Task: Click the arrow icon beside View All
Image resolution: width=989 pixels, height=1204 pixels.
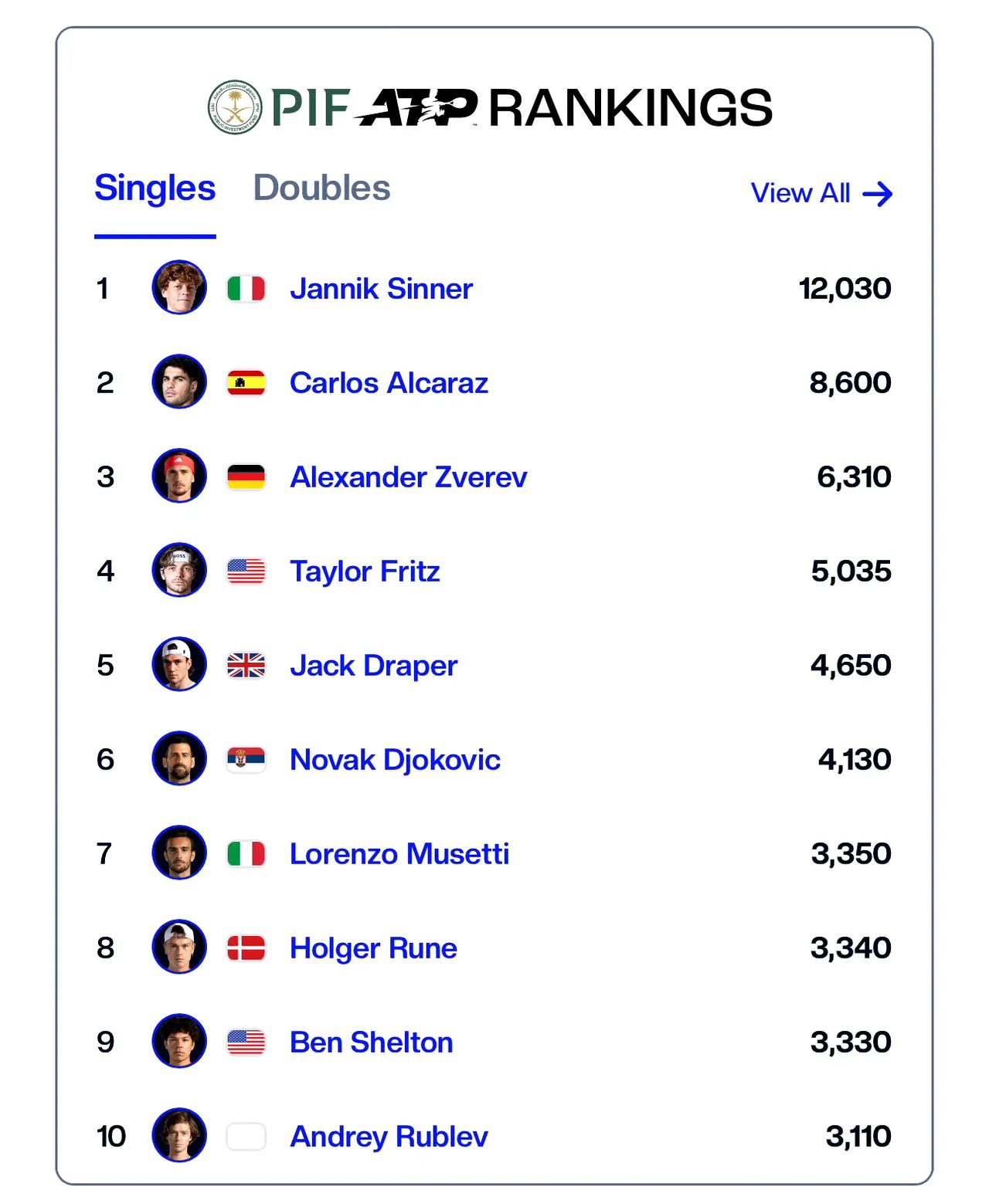Action: [x=877, y=194]
